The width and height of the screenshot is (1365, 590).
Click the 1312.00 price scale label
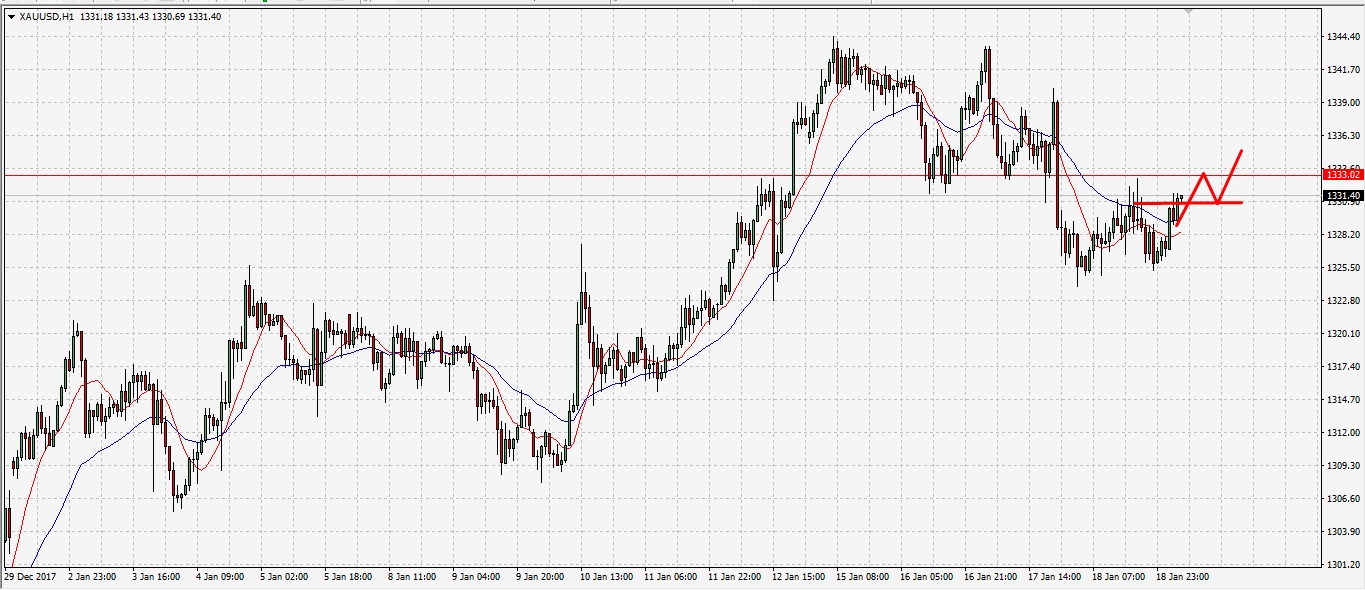tap(1342, 433)
